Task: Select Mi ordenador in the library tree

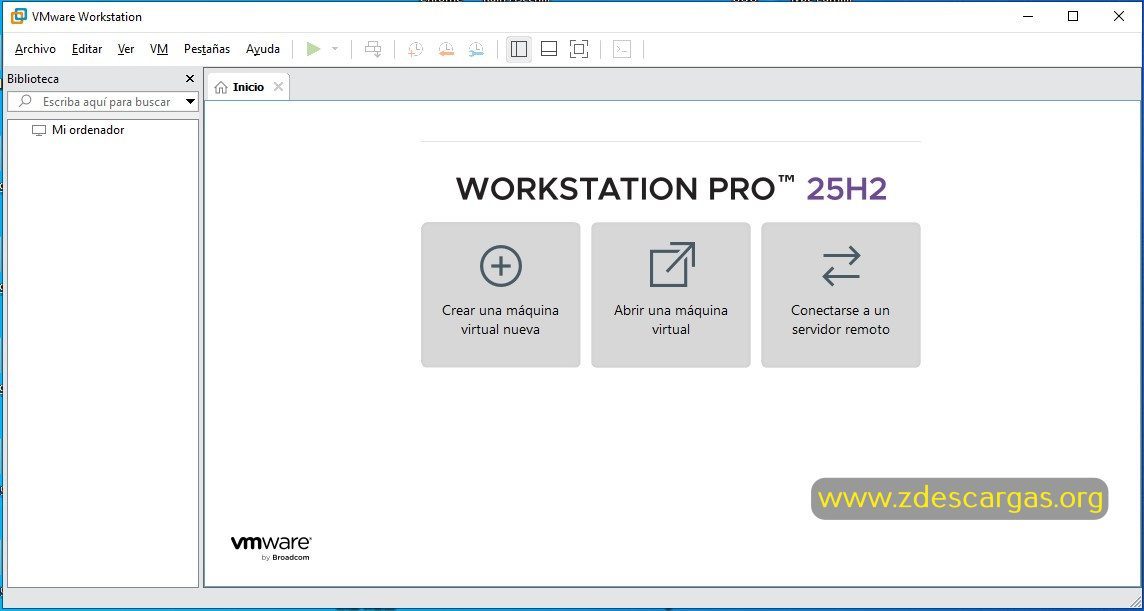Action: coord(88,130)
